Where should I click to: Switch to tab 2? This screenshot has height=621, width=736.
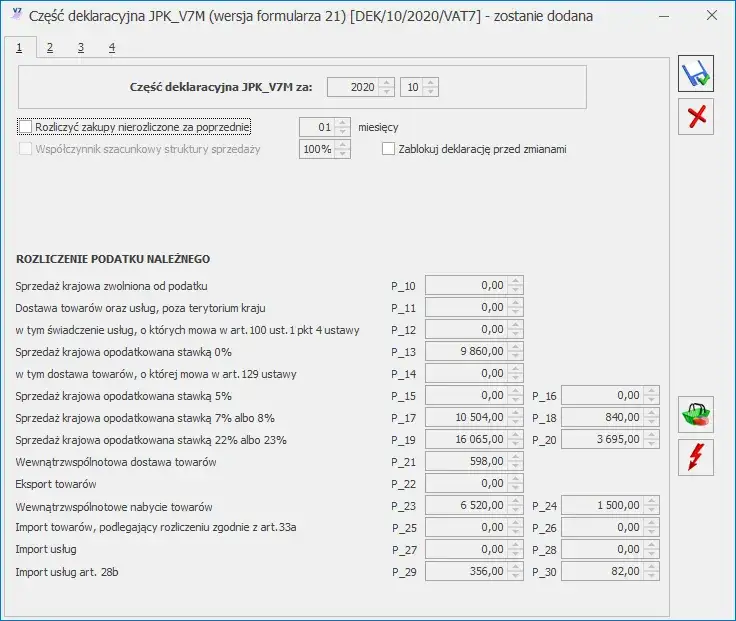point(50,47)
